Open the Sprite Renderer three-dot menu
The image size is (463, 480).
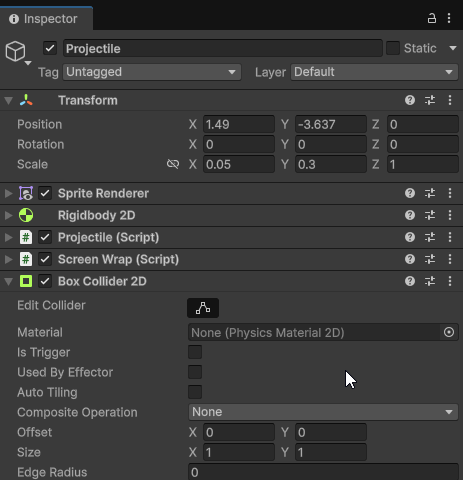click(450, 193)
